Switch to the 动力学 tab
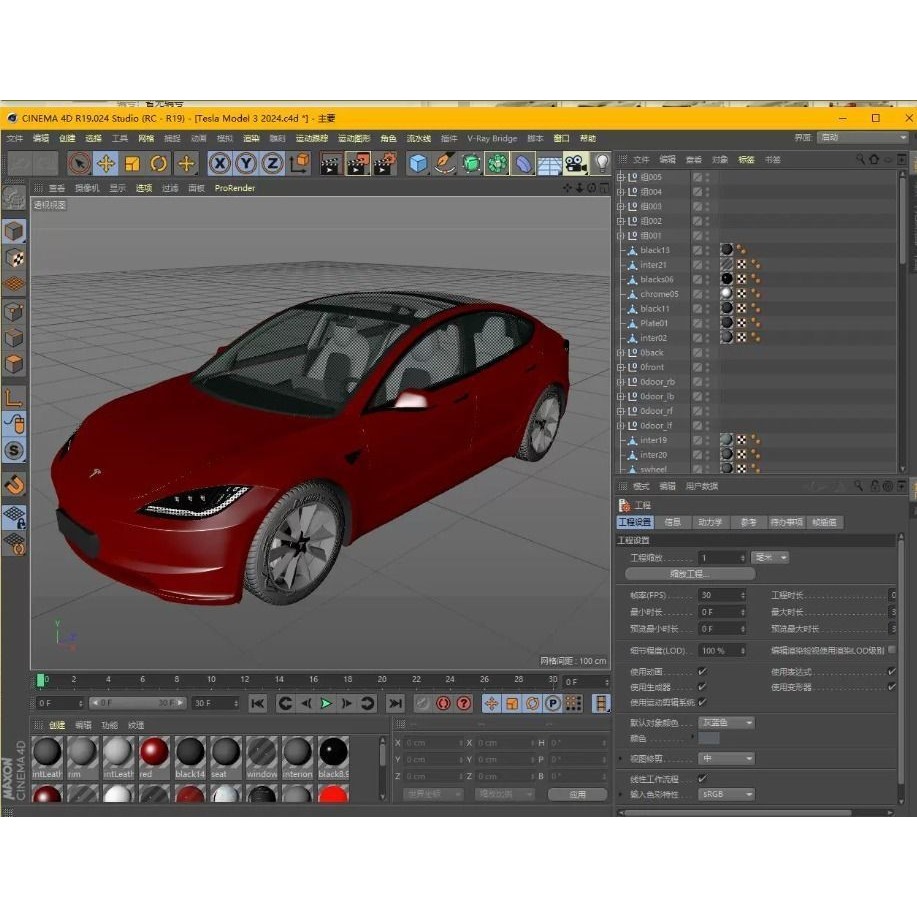Viewport: 917px width, 917px height. [x=710, y=522]
